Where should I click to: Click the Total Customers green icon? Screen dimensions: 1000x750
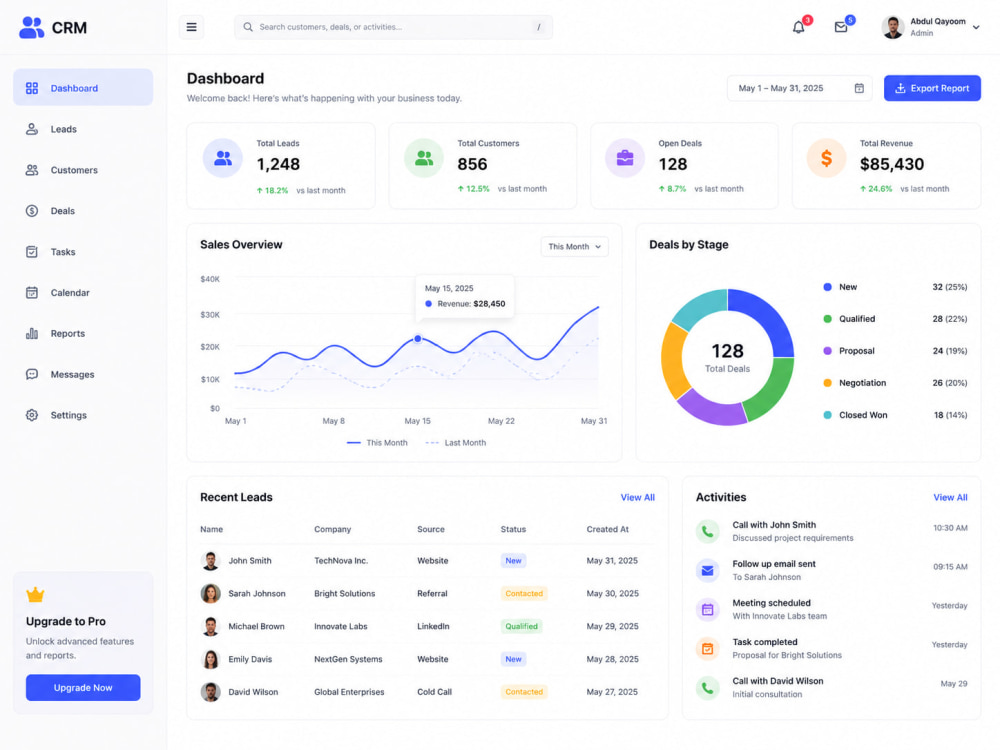pyautogui.click(x=424, y=158)
